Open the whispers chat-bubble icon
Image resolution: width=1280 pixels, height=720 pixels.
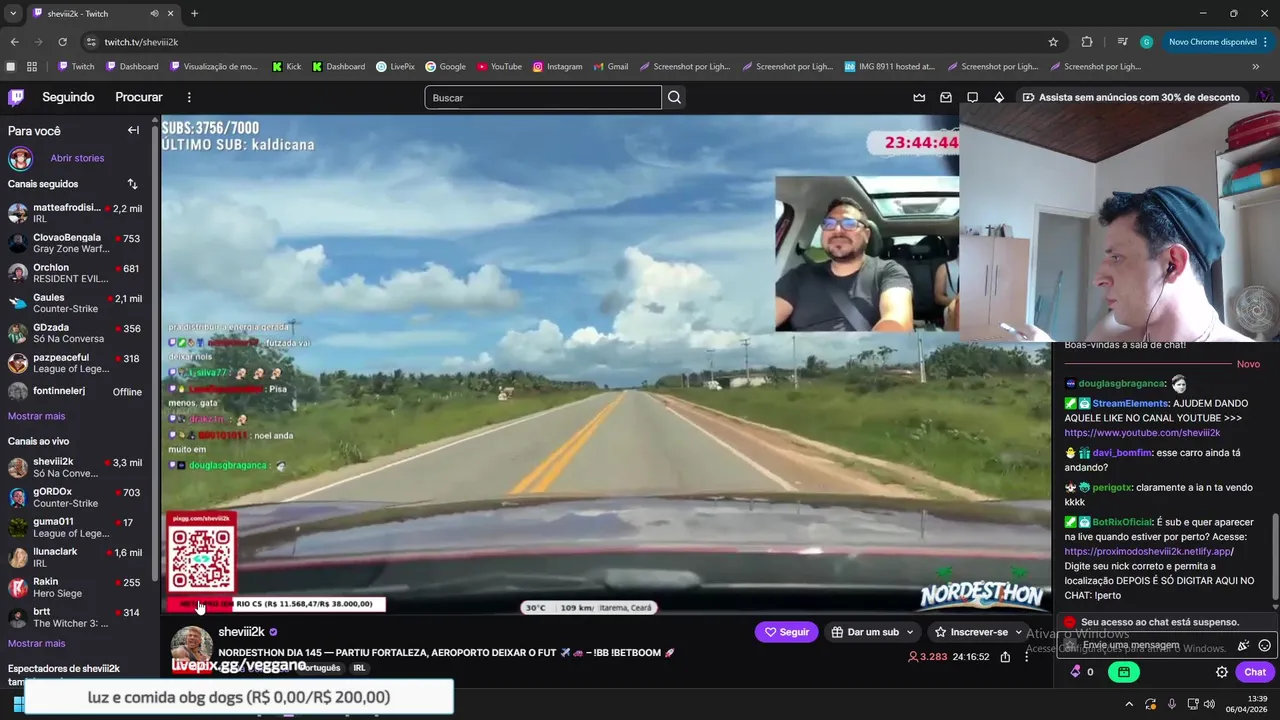972,97
